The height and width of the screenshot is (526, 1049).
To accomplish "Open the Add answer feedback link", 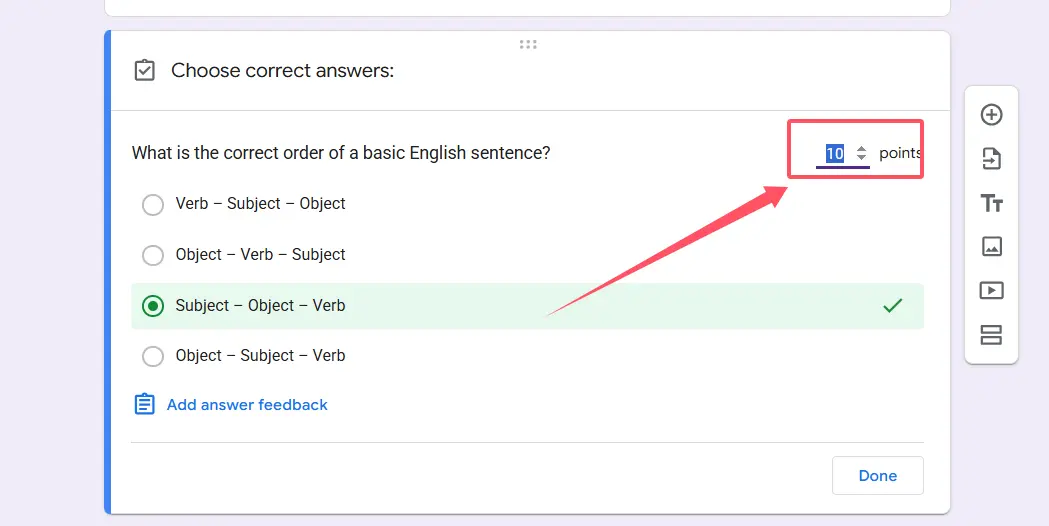I will 247,405.
